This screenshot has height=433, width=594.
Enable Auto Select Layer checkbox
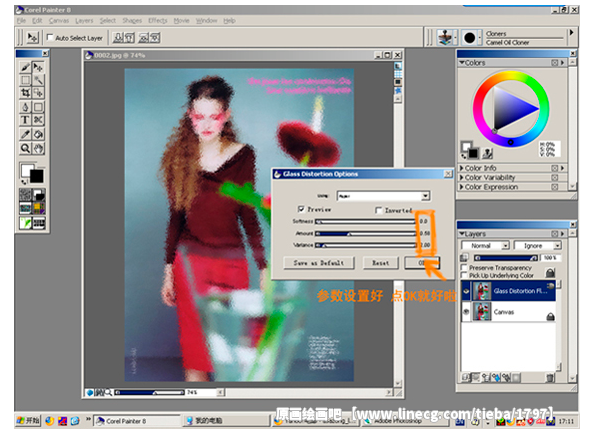pos(50,37)
